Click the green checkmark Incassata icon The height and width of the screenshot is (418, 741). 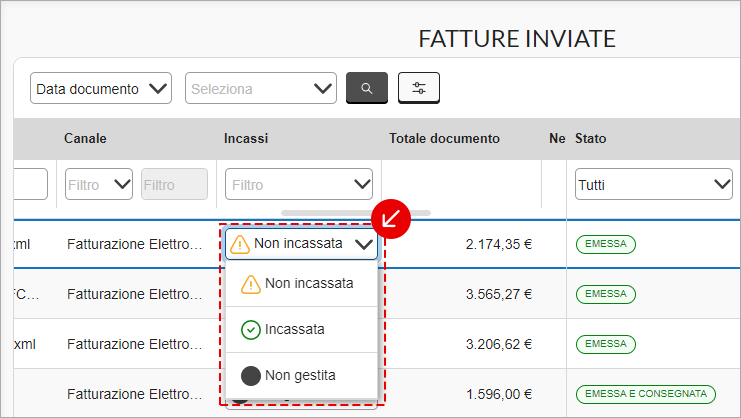[250, 330]
